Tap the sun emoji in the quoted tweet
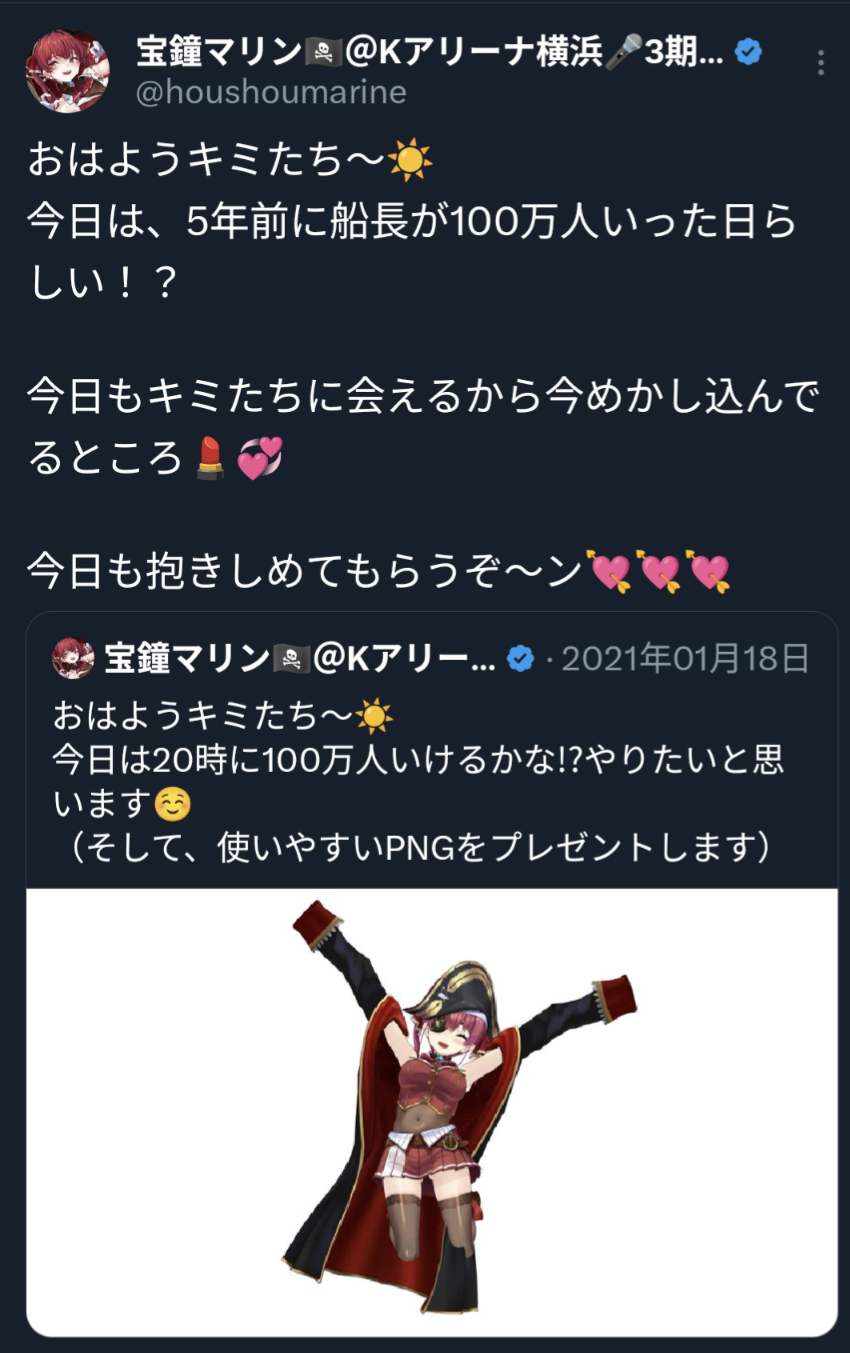The height and width of the screenshot is (1353, 850). (x=375, y=716)
